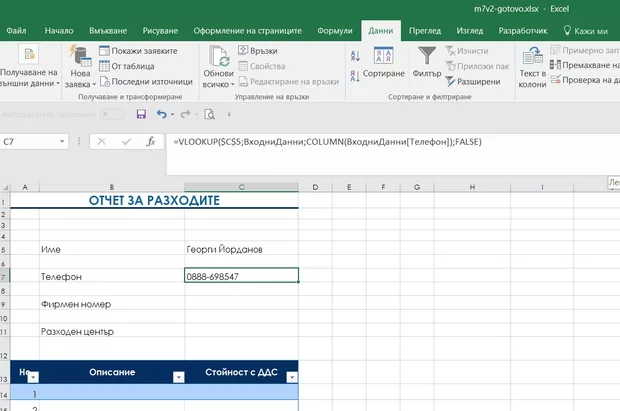Click the Разширени advanced filter button
The height and width of the screenshot is (411, 620).
473,81
